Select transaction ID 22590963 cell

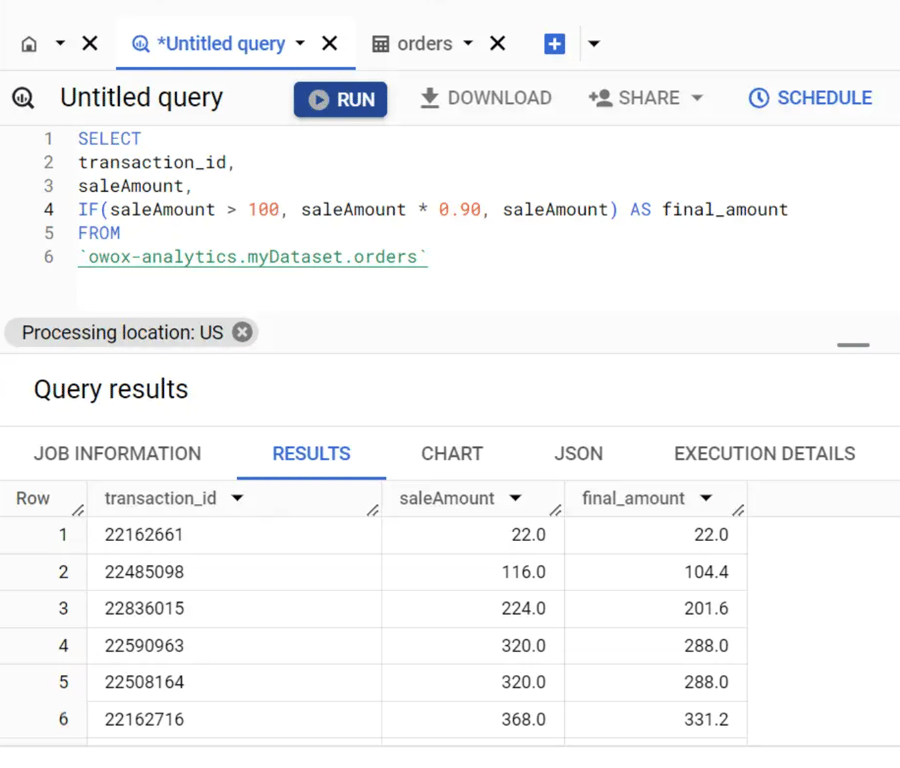[234, 646]
